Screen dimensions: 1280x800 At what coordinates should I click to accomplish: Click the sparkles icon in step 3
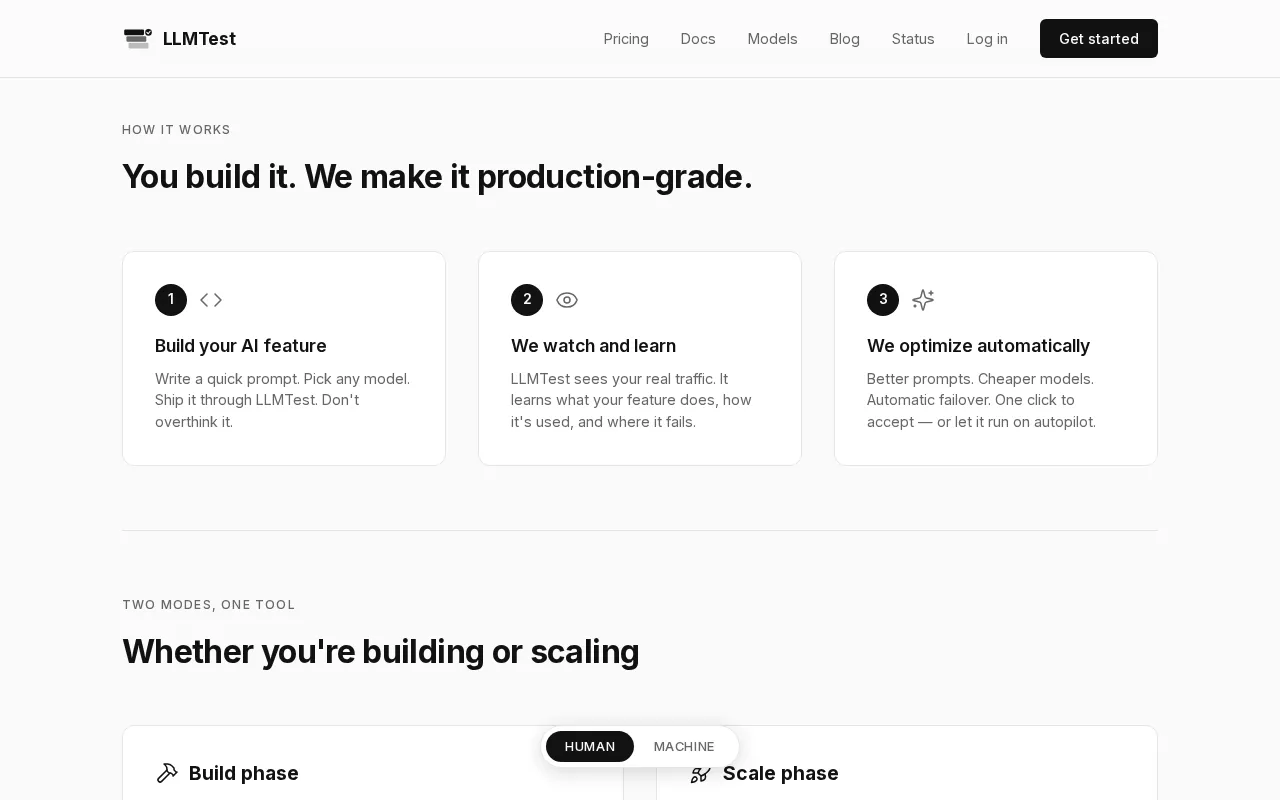click(923, 300)
